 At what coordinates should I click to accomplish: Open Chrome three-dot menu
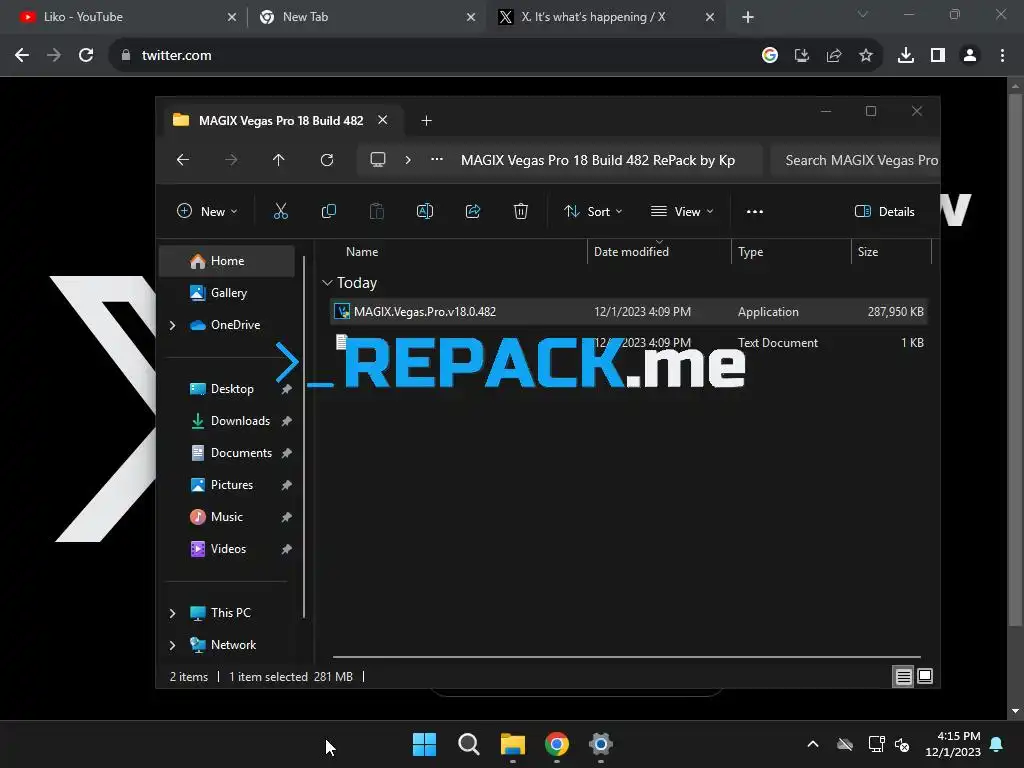point(1002,56)
